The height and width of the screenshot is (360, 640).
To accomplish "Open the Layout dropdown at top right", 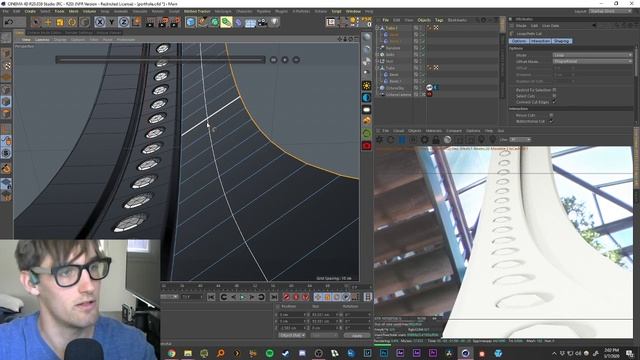I will click(611, 11).
